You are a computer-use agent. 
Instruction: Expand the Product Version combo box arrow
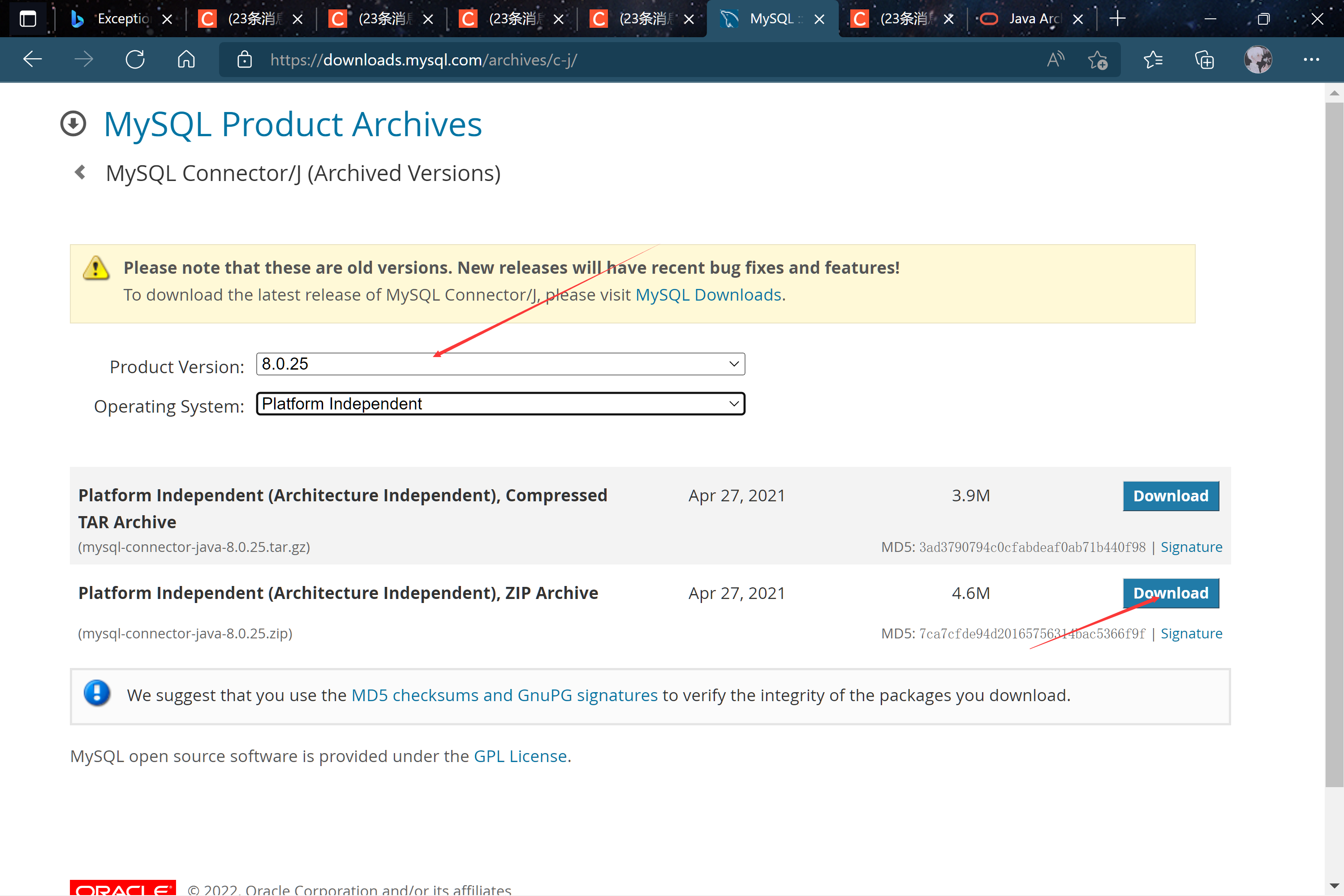[x=733, y=364]
